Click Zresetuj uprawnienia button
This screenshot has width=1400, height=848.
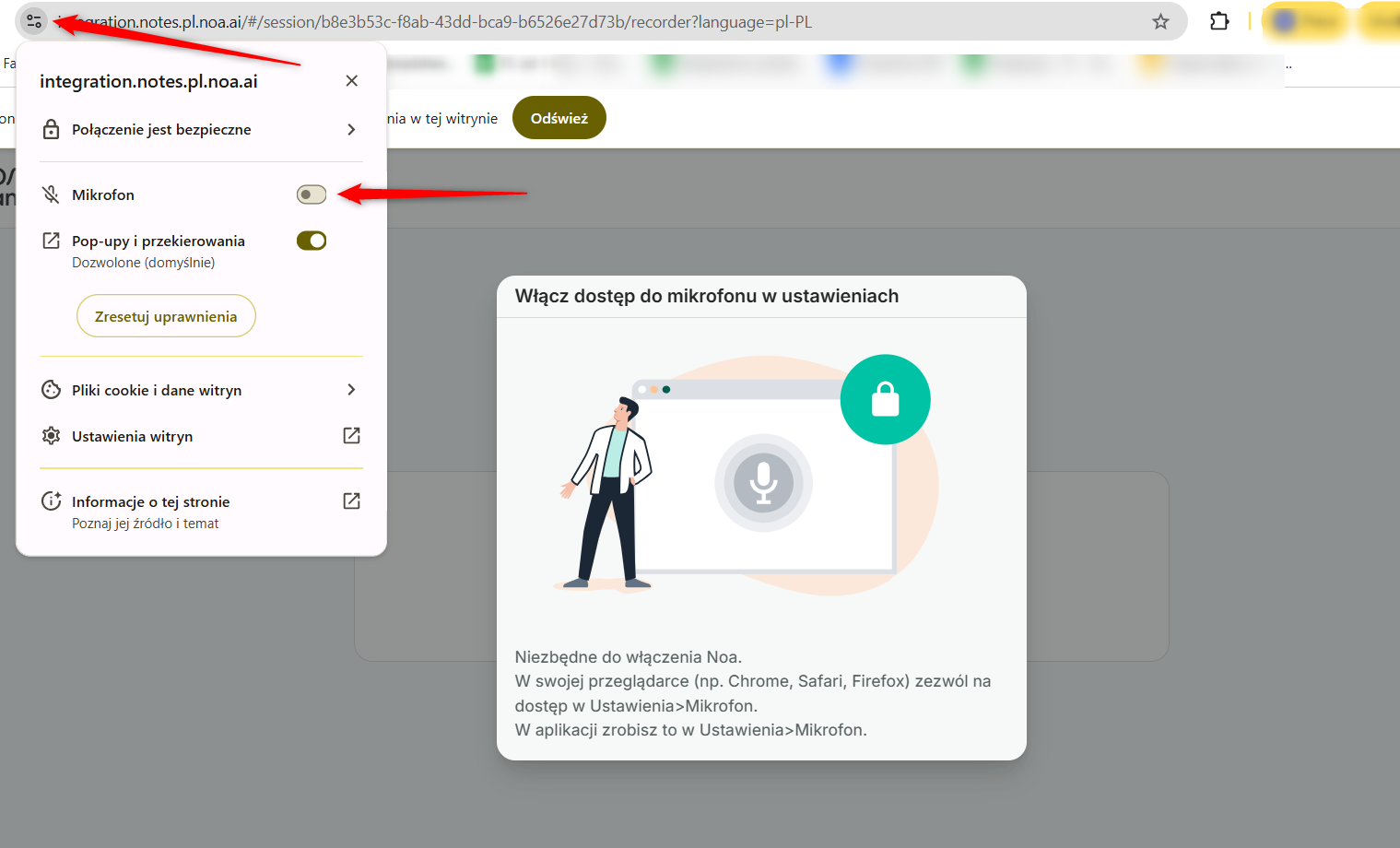click(166, 316)
